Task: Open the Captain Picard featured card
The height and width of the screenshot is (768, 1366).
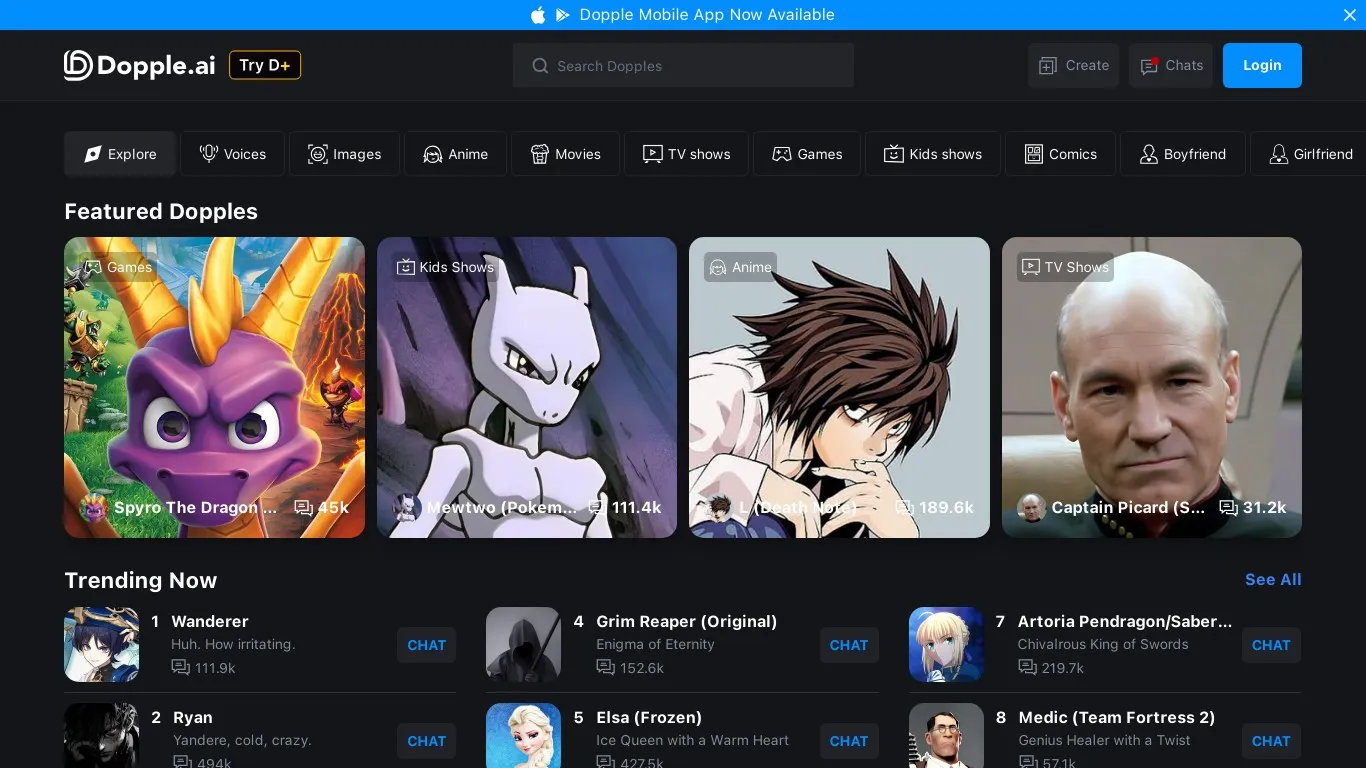Action: [1151, 387]
